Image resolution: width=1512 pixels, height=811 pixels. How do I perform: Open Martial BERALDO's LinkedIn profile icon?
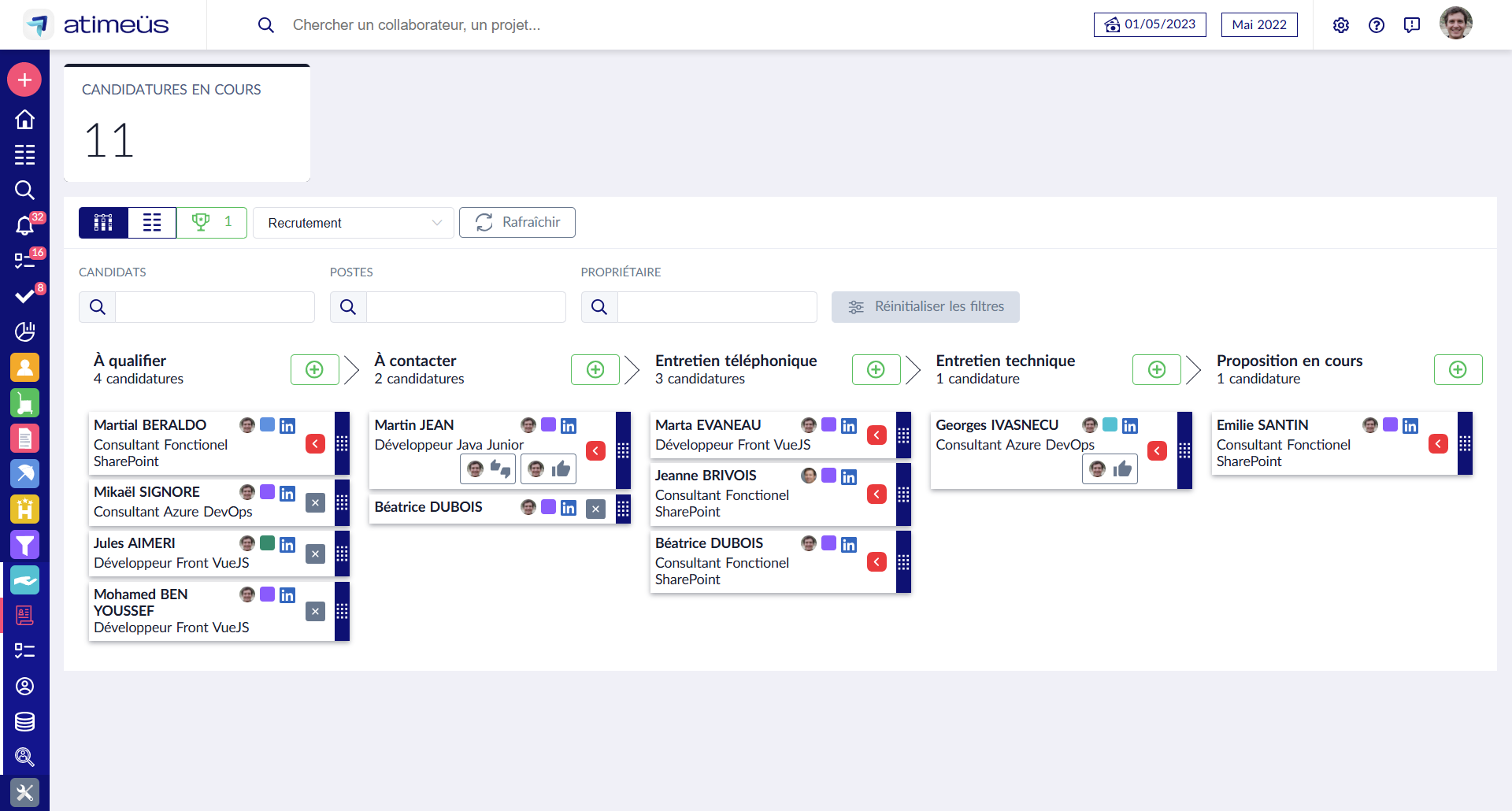287,425
